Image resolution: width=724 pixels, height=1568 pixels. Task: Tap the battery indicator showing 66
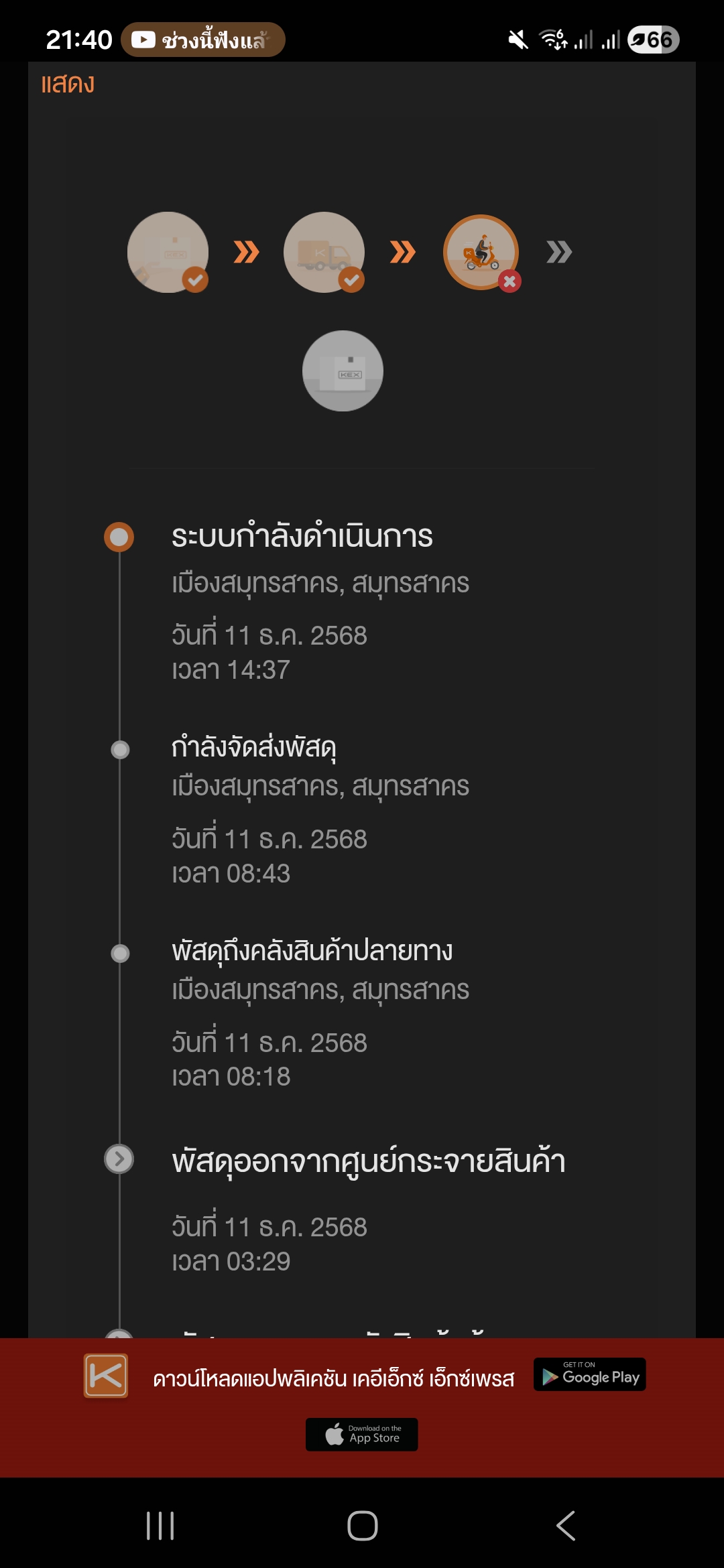pyautogui.click(x=654, y=40)
